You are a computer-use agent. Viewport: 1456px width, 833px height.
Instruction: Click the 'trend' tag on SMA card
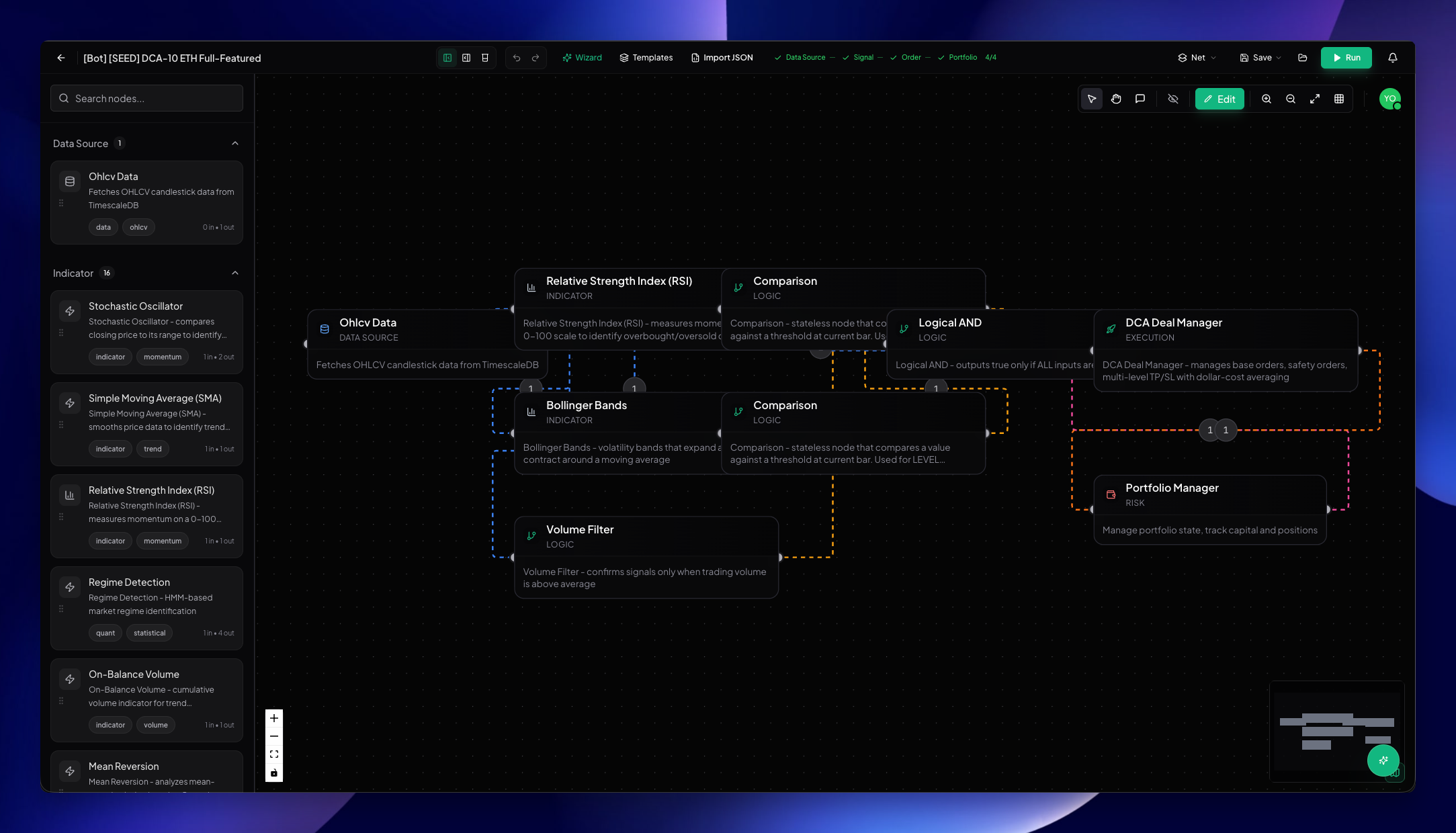(153, 449)
